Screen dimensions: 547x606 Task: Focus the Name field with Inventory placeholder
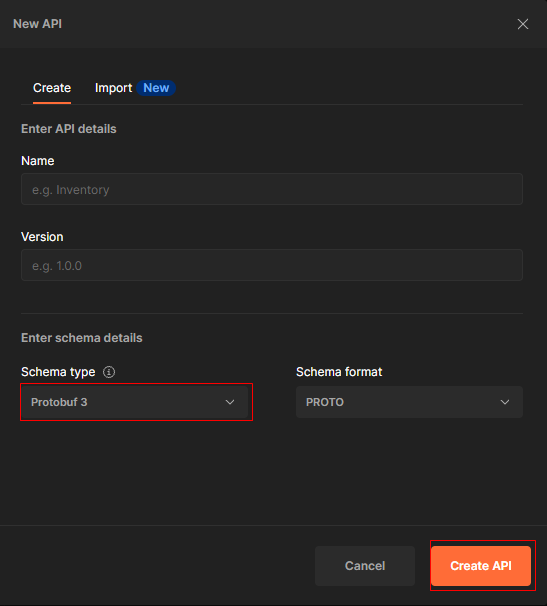[x=272, y=189]
